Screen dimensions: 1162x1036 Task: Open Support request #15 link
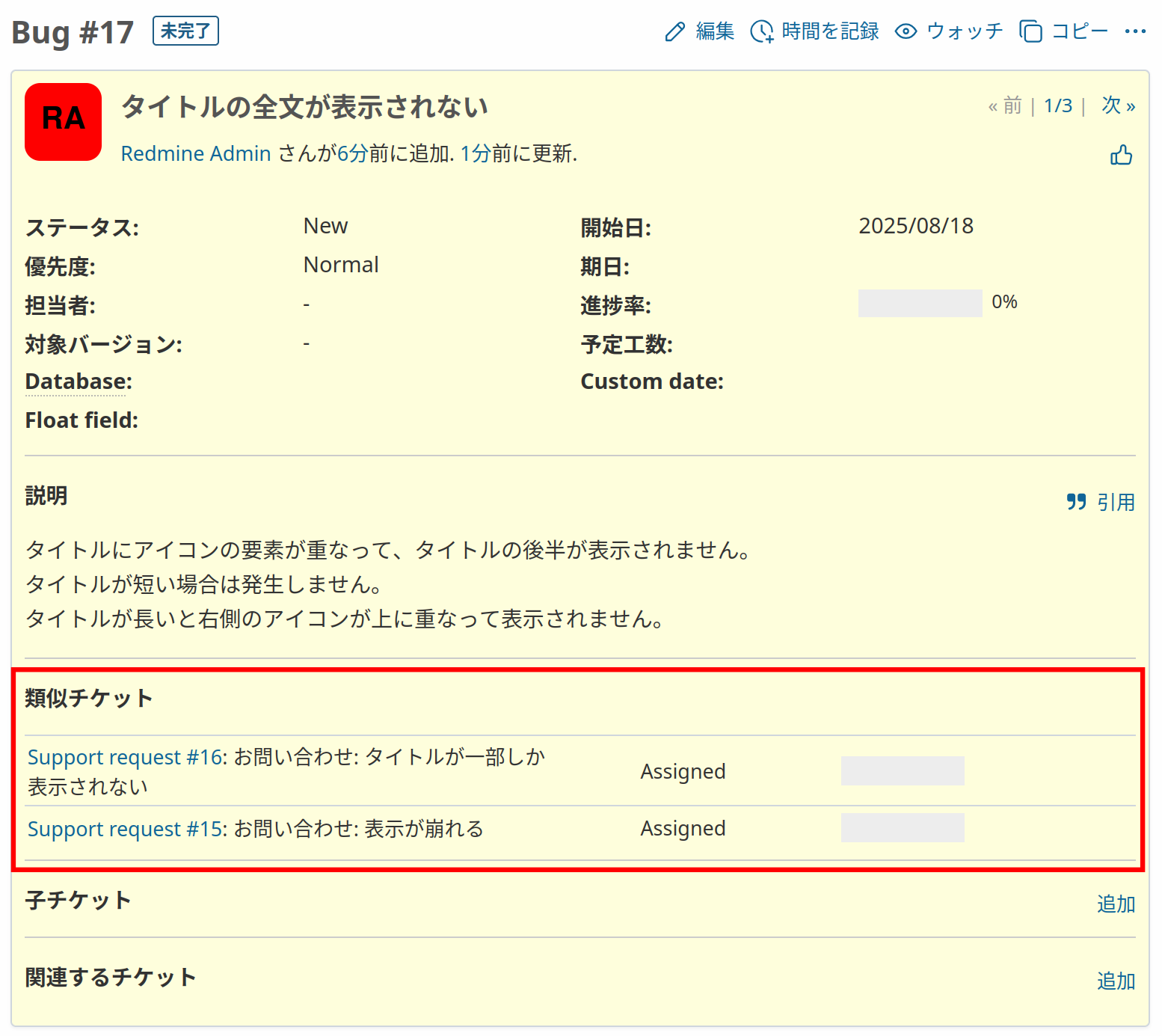pos(126,829)
